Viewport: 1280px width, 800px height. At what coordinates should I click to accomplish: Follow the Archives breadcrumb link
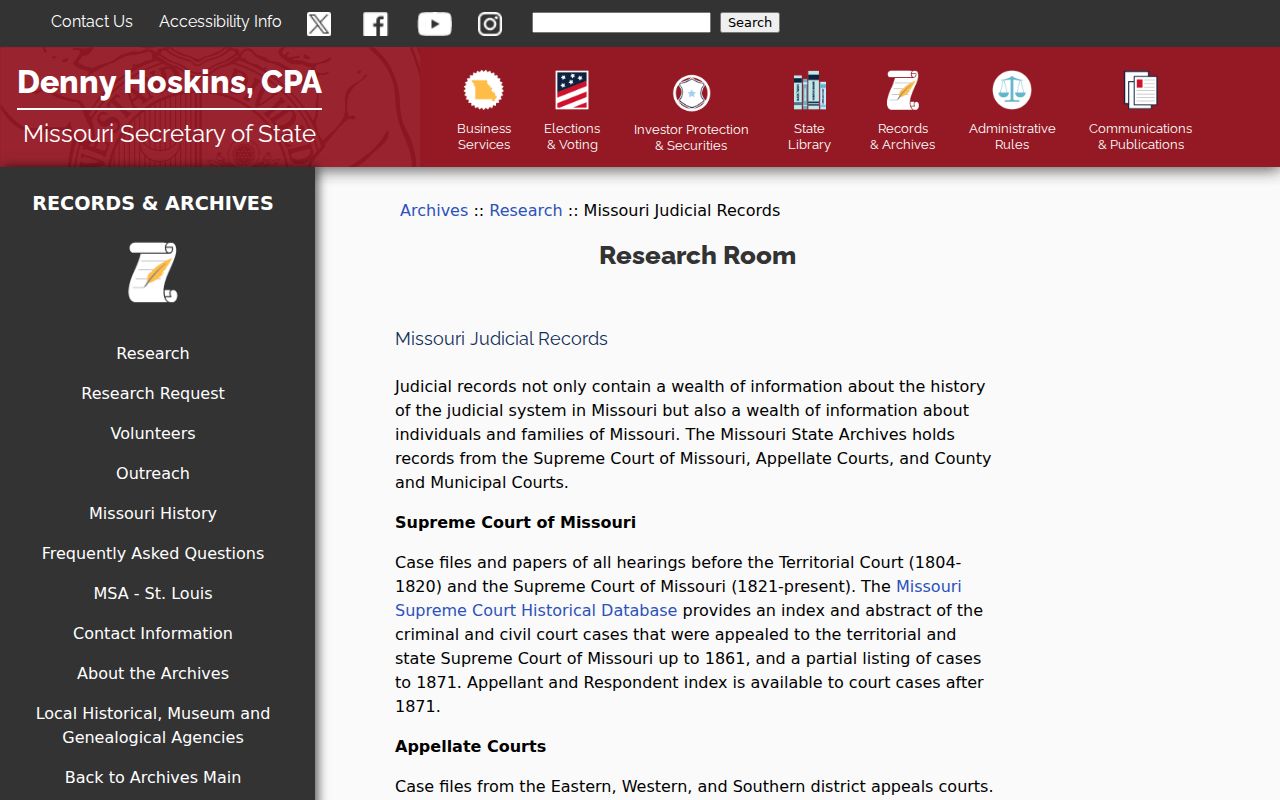434,210
